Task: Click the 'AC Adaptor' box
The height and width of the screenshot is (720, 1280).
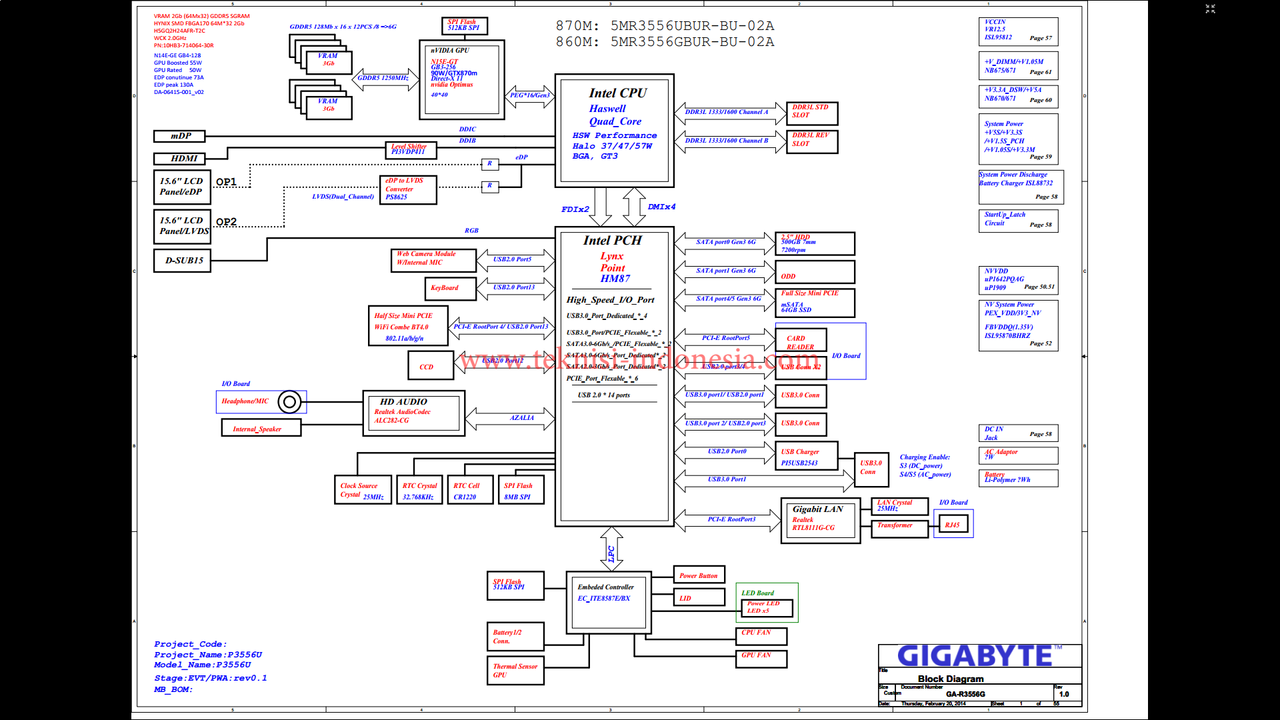Action: 1019,455
